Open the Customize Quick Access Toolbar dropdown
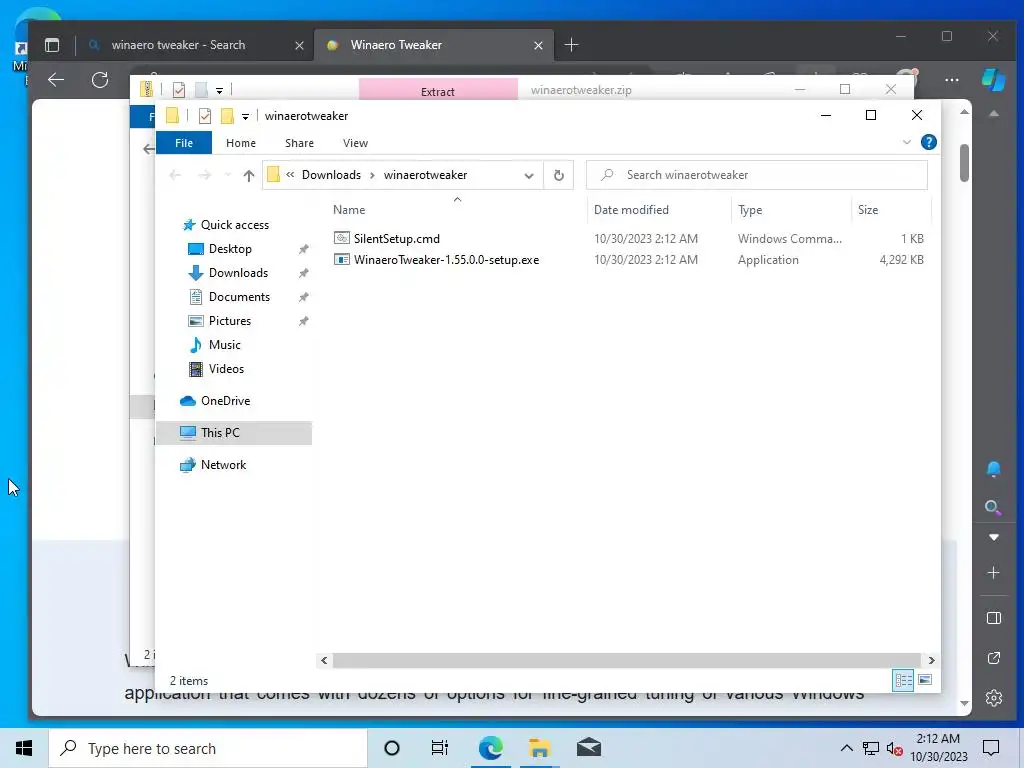This screenshot has height=768, width=1024. [246, 117]
